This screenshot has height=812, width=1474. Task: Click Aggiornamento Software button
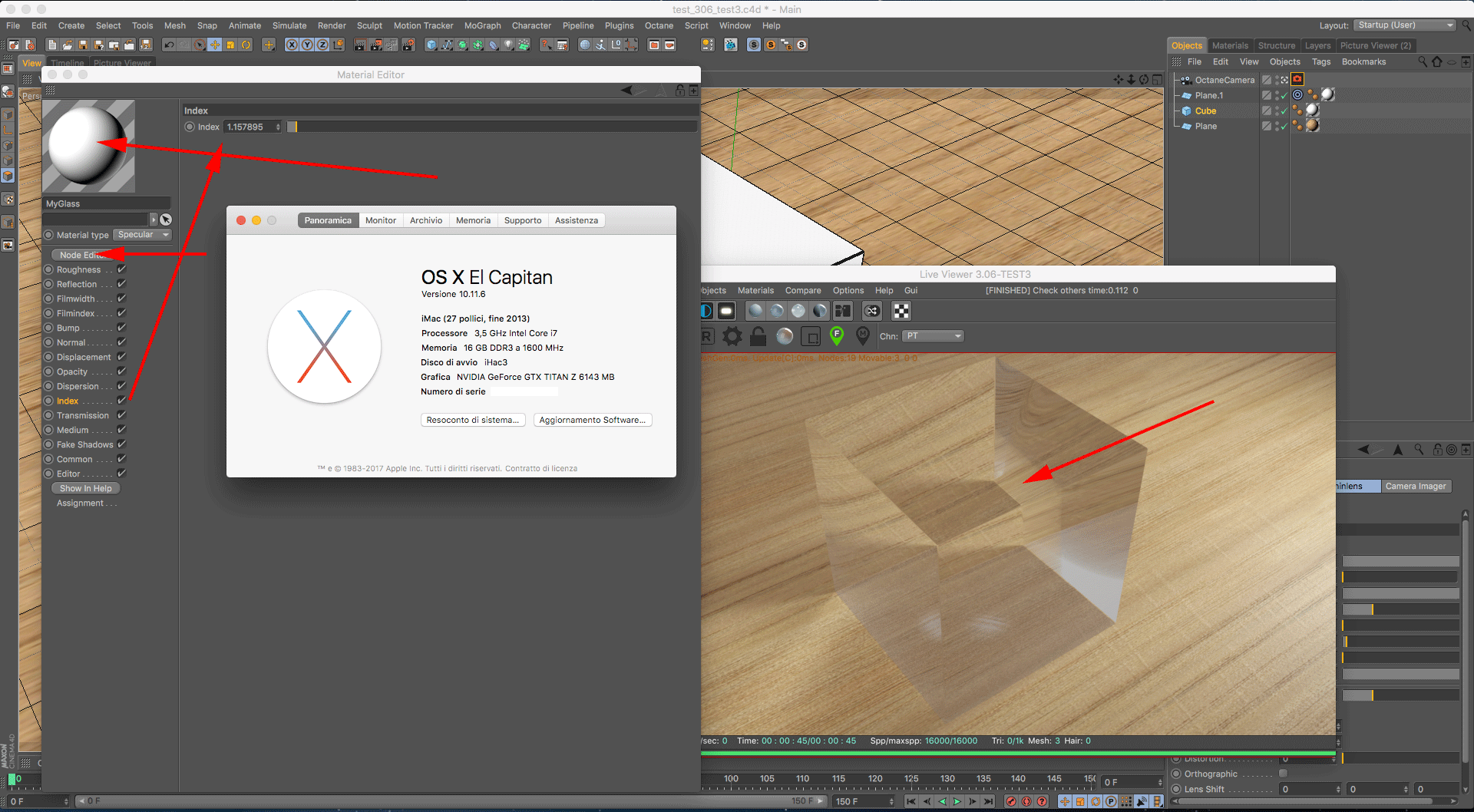click(x=593, y=420)
